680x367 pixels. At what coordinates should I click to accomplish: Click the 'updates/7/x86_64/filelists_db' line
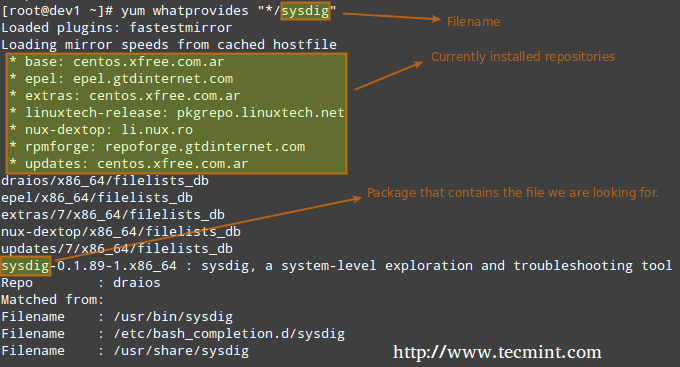(x=117, y=249)
